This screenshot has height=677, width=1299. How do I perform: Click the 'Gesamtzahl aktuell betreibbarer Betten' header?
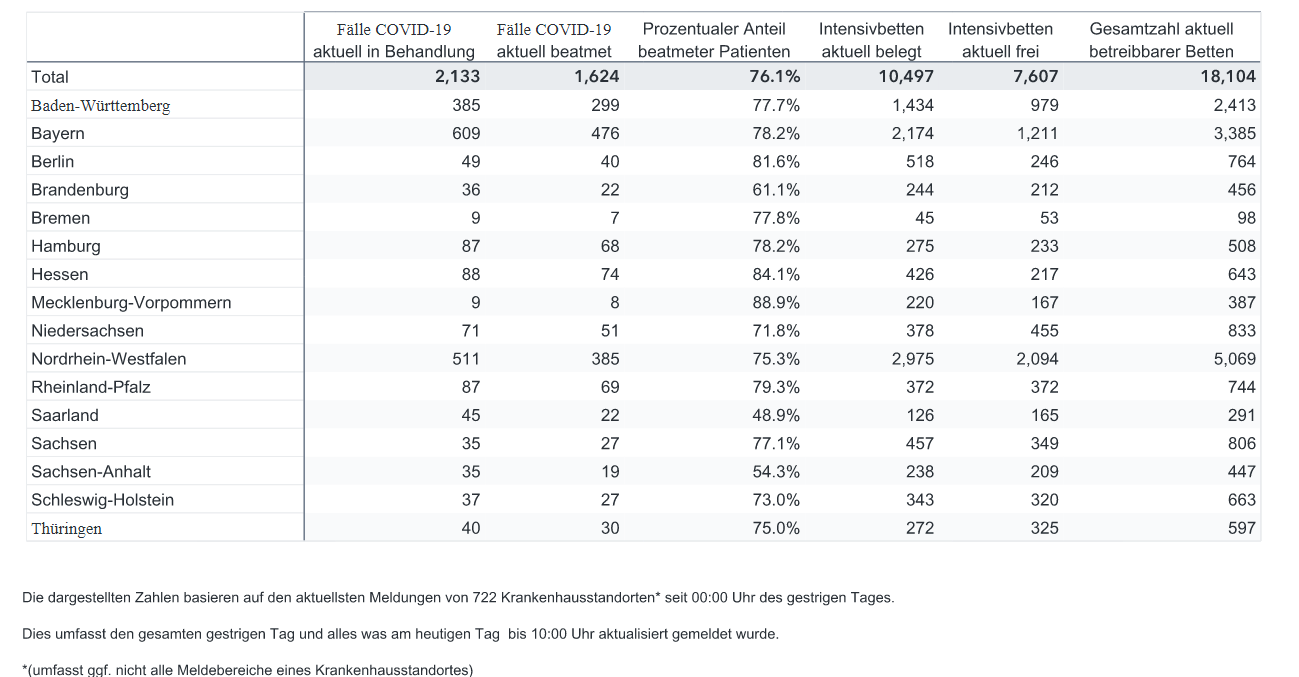[x=1161, y=40]
